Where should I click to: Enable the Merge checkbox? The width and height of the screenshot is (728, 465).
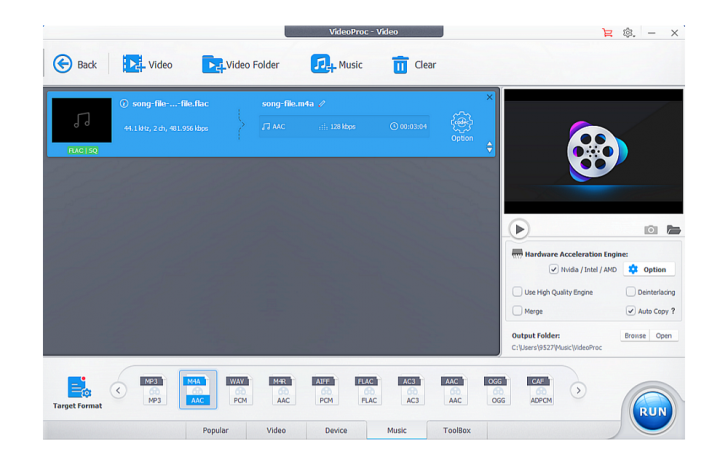[x=517, y=311]
